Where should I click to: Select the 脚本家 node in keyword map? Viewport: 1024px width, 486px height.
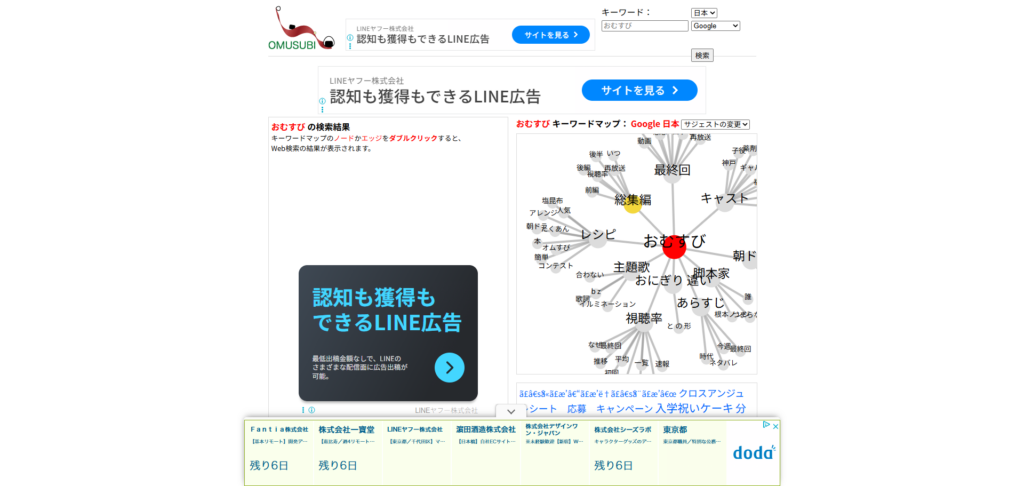coord(711,273)
